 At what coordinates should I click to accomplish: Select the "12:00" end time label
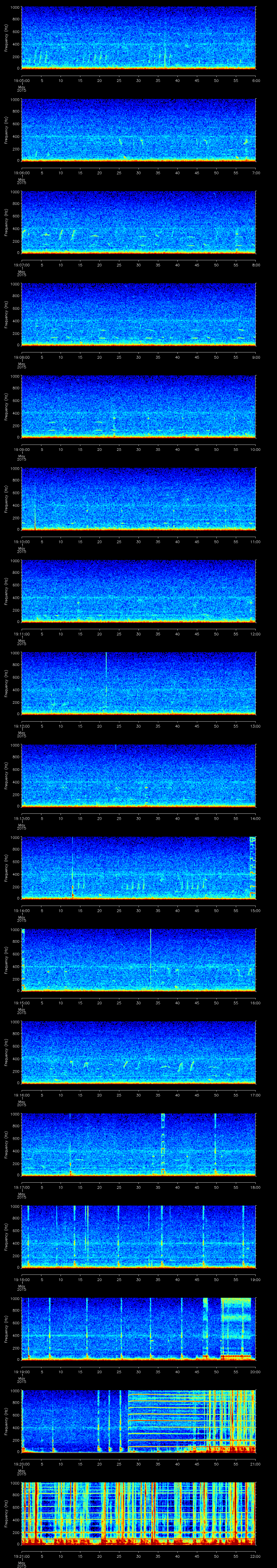click(255, 634)
